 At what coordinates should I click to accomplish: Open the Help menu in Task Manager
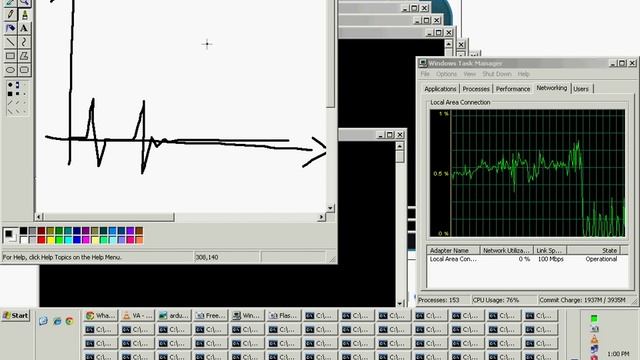click(523, 74)
